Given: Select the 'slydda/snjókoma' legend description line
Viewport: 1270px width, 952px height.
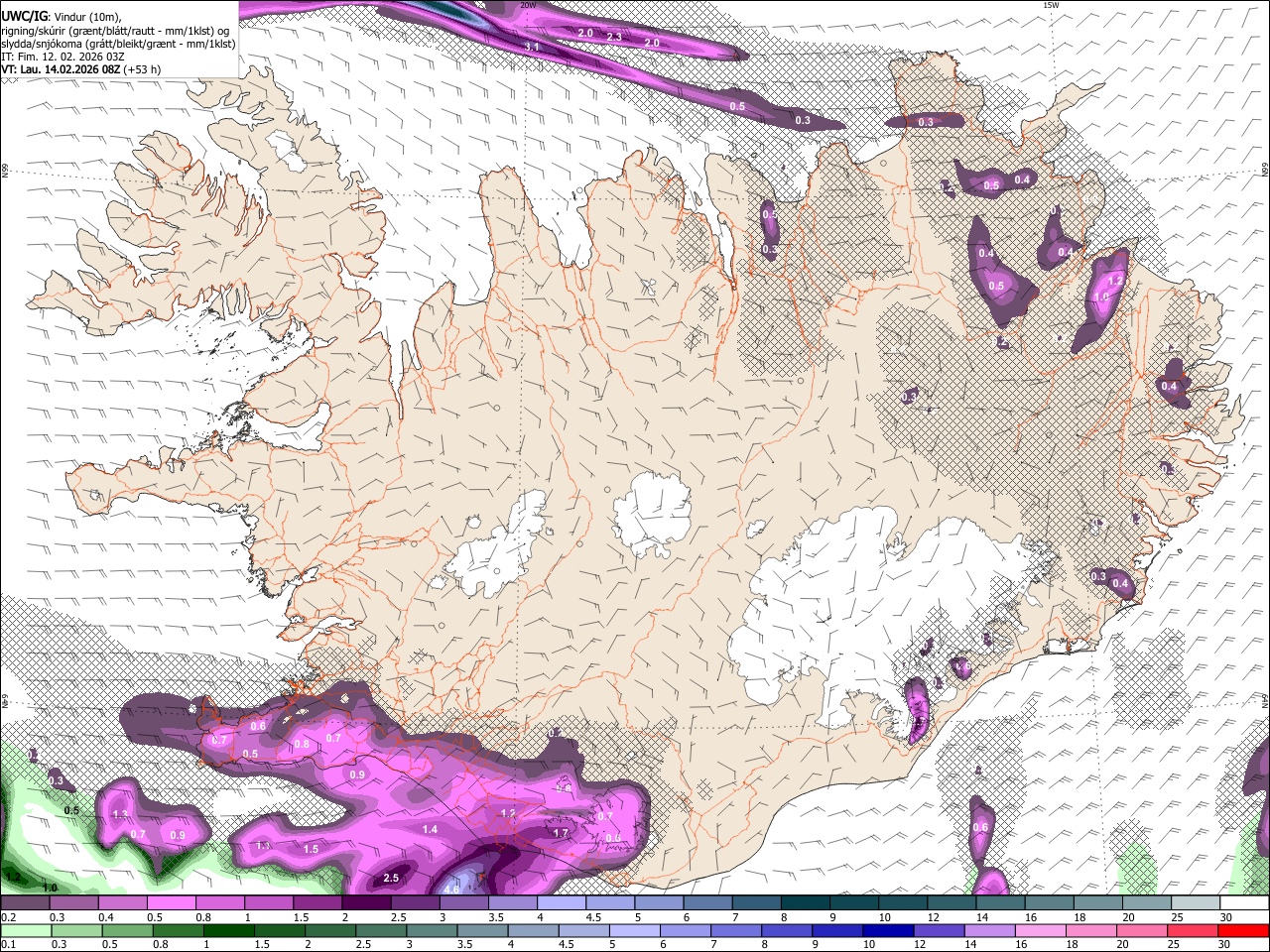Looking at the screenshot, I should click(x=118, y=44).
